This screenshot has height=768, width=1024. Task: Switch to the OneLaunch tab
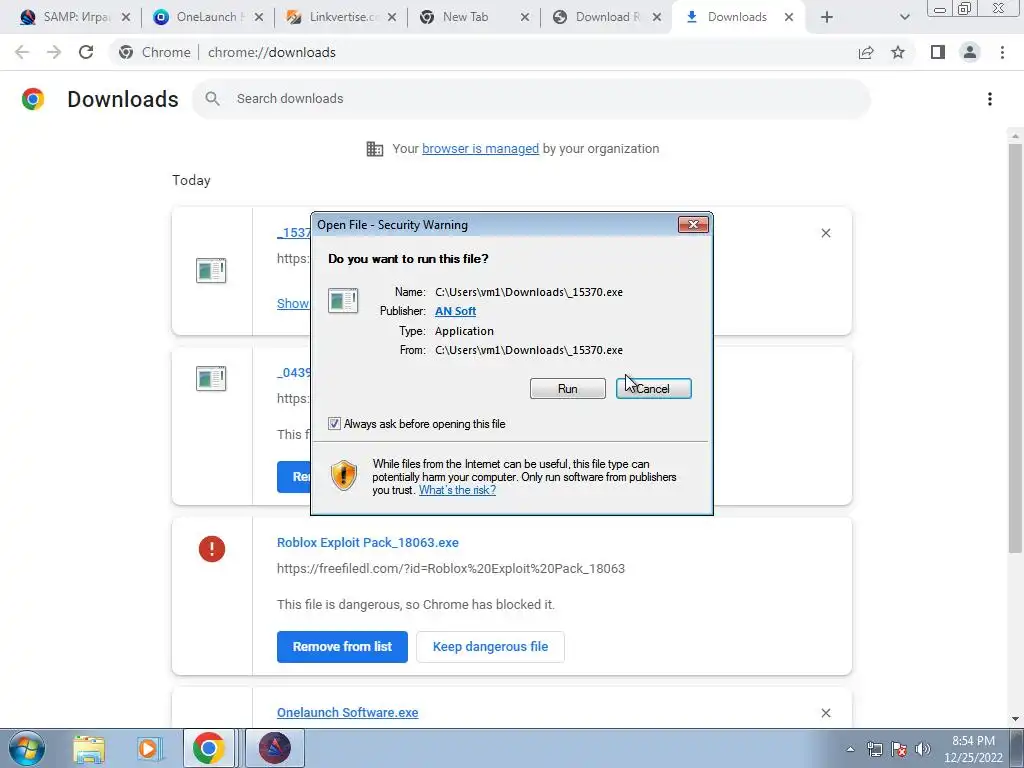(209, 17)
